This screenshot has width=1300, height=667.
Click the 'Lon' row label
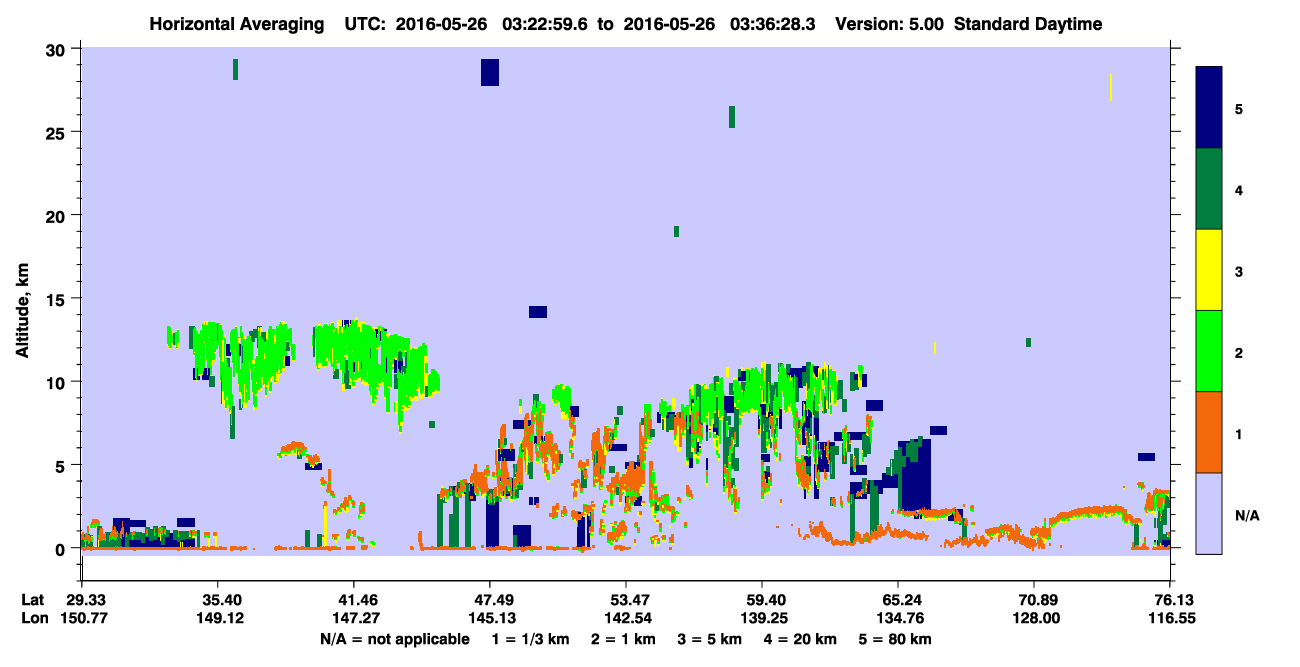pos(34,619)
